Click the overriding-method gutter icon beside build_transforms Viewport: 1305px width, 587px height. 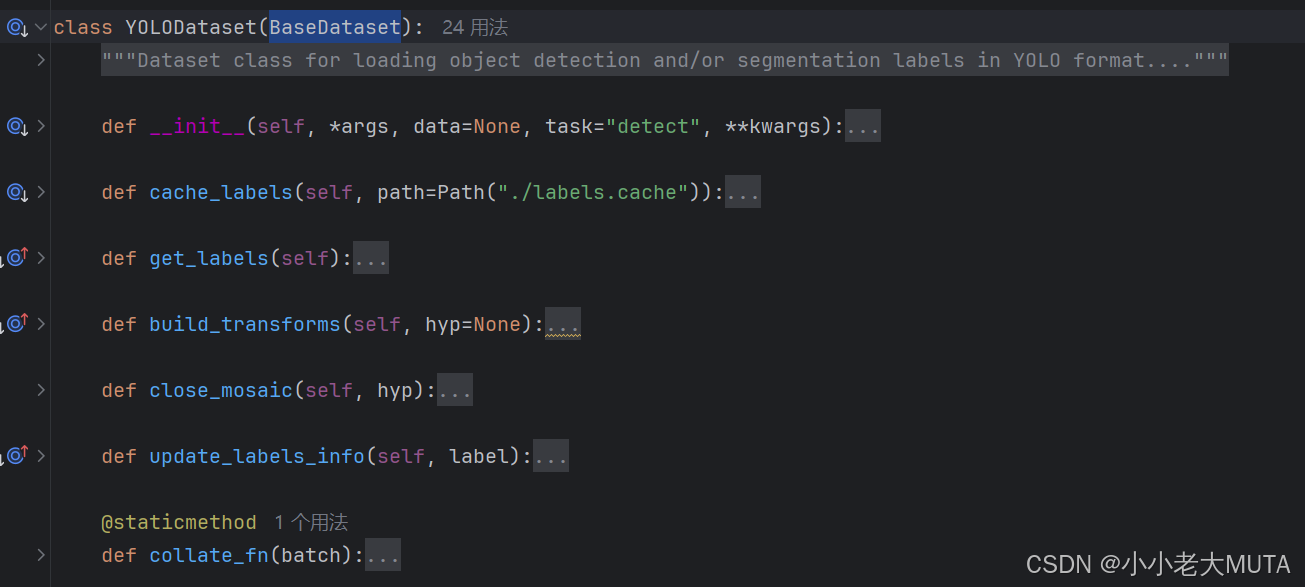tap(15, 324)
